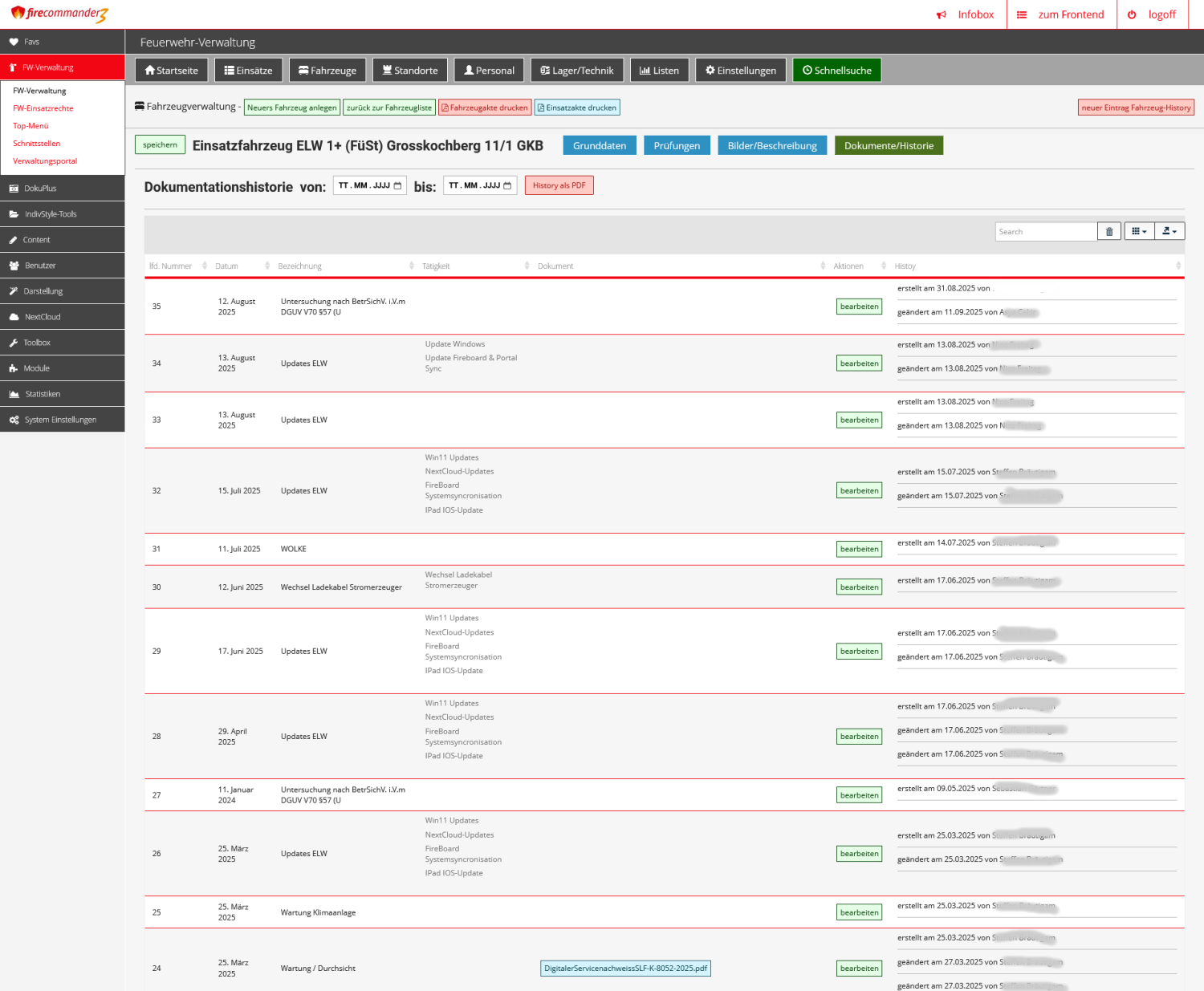Open the Fahrzeuge menu
Viewport: 1204px width, 991px height.
tap(327, 71)
